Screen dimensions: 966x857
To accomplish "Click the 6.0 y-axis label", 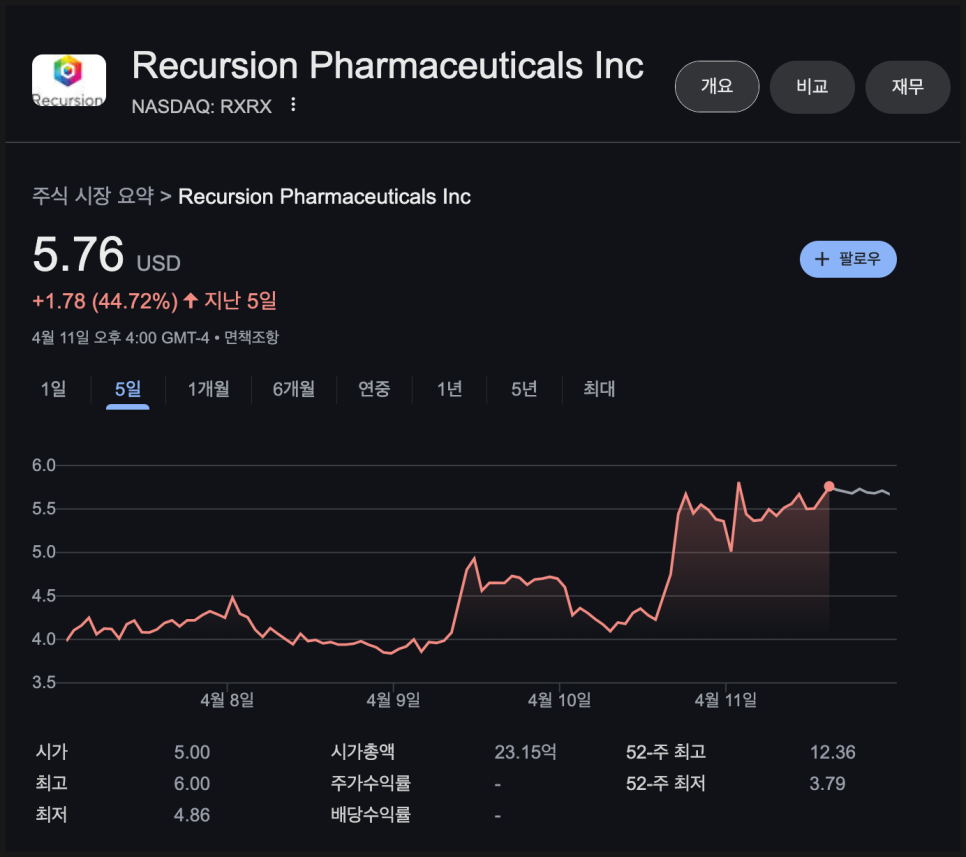I will (44, 465).
